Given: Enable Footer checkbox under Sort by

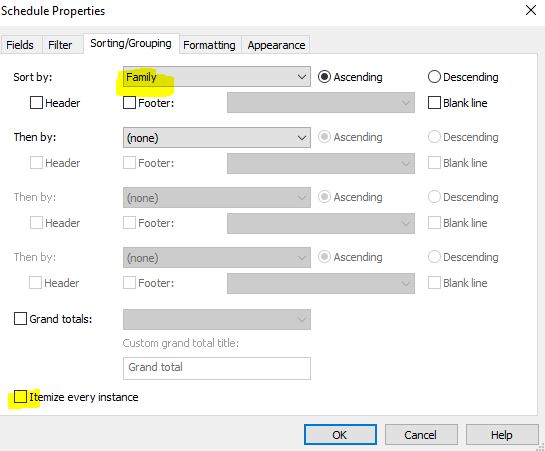Looking at the screenshot, I should [x=129, y=102].
